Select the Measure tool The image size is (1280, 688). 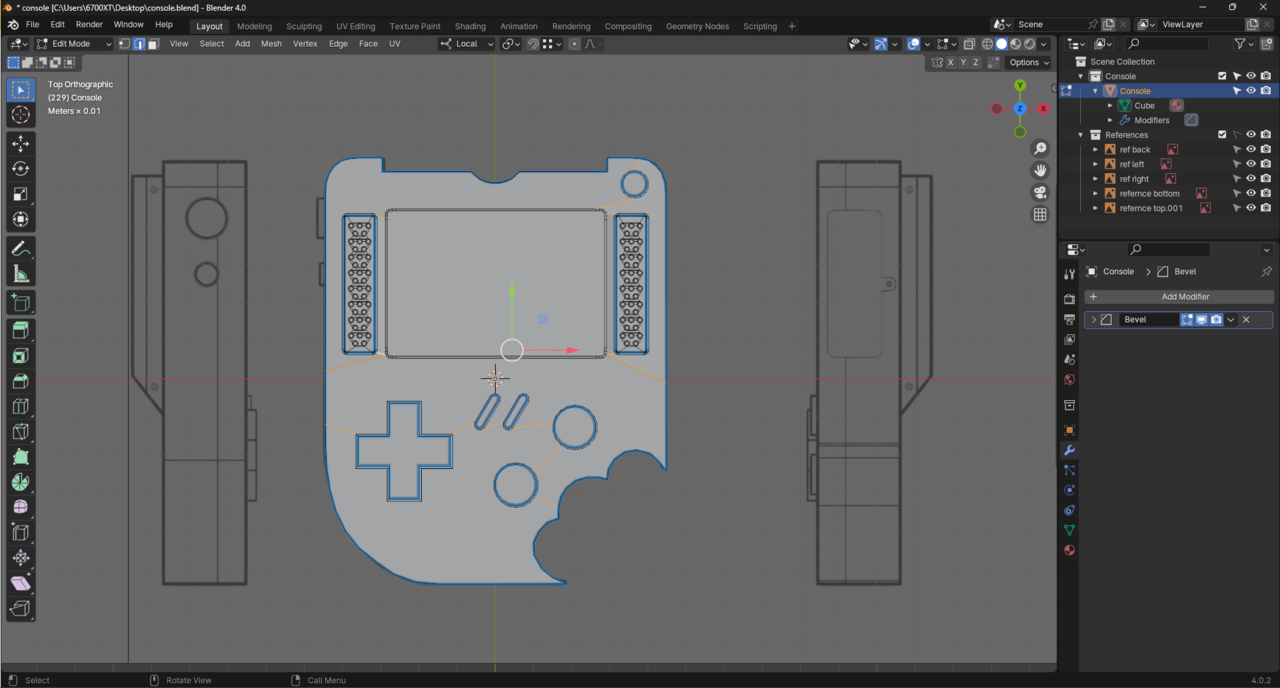click(x=20, y=274)
